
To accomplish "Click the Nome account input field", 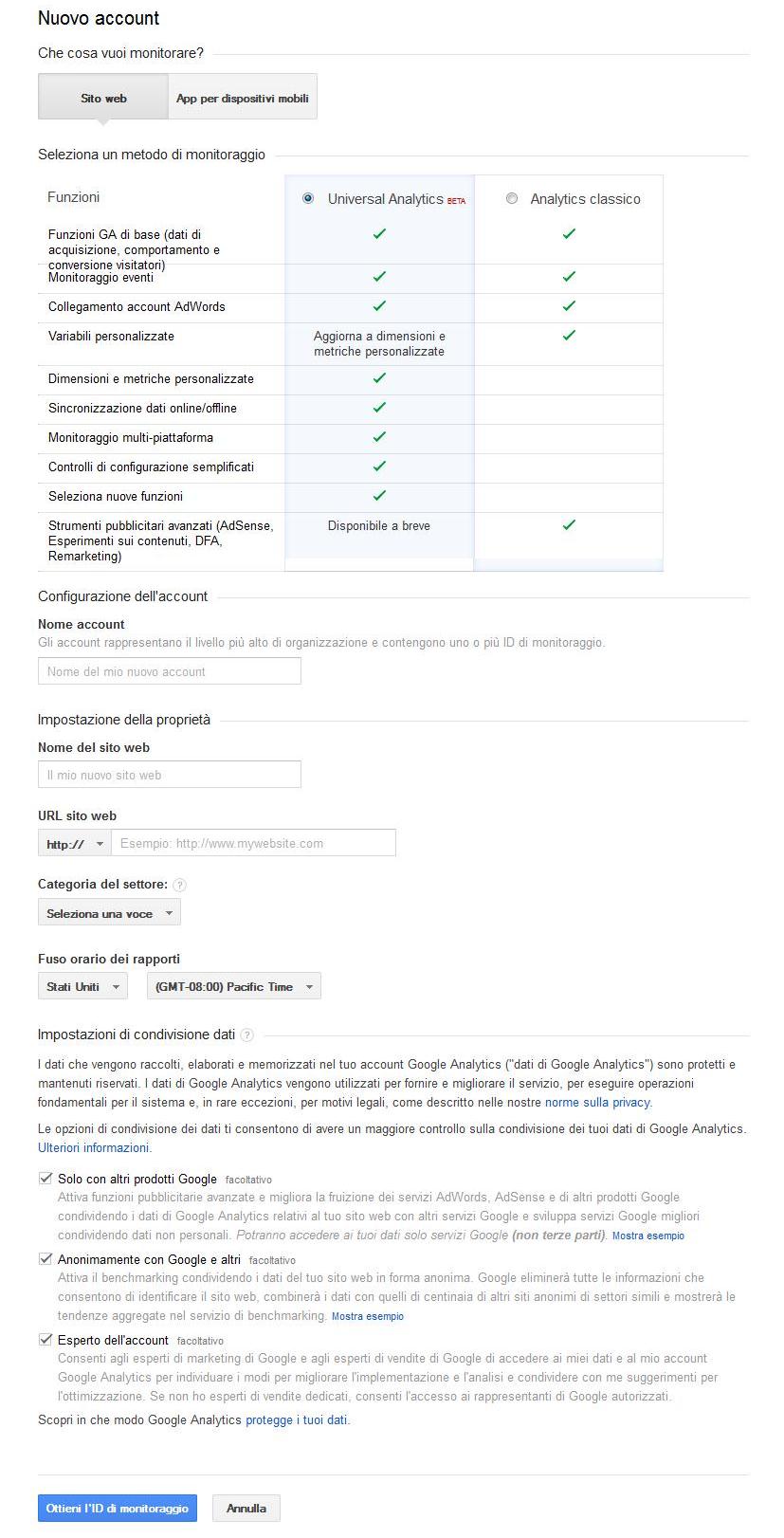I will [x=170, y=671].
